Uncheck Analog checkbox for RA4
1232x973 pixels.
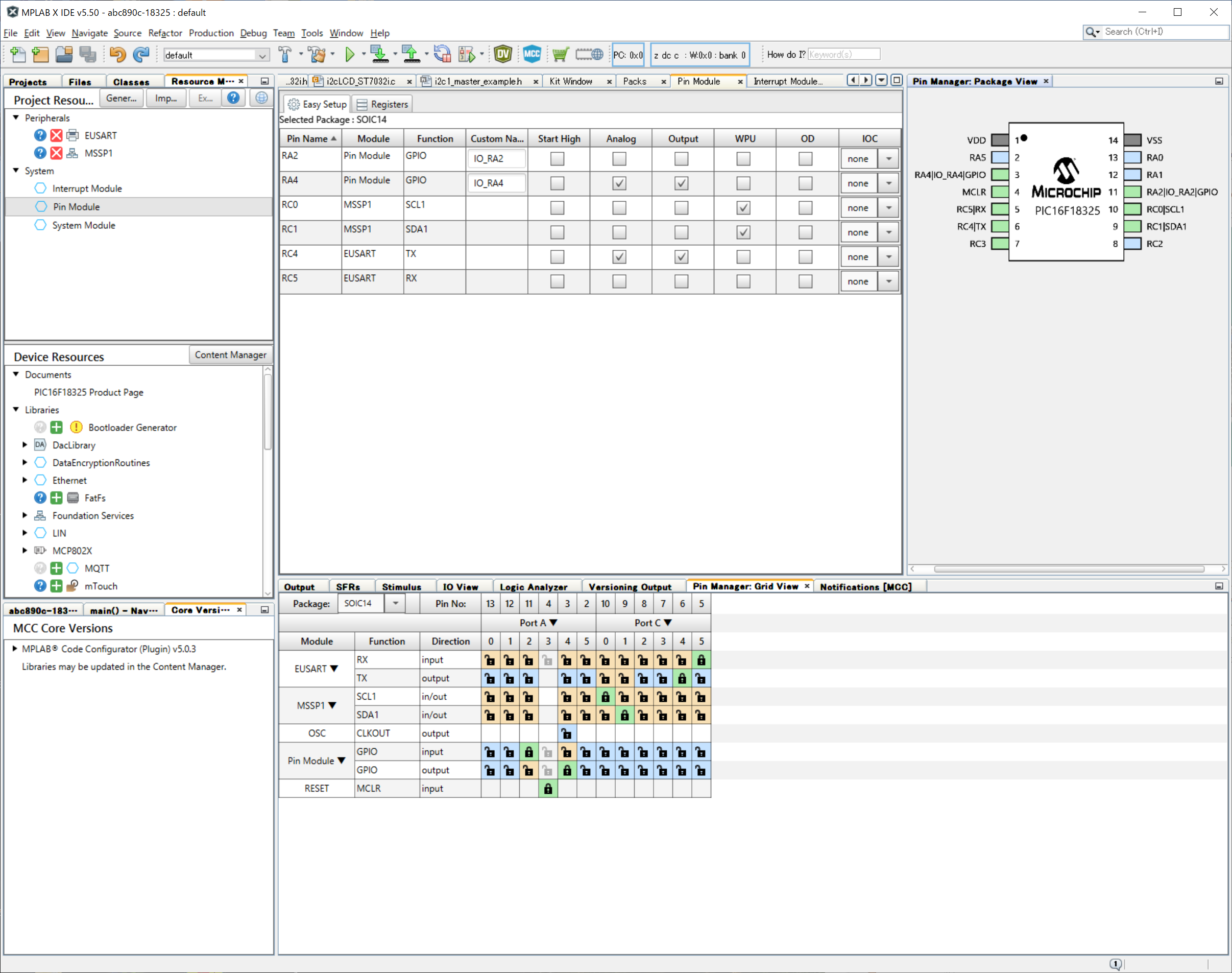619,183
